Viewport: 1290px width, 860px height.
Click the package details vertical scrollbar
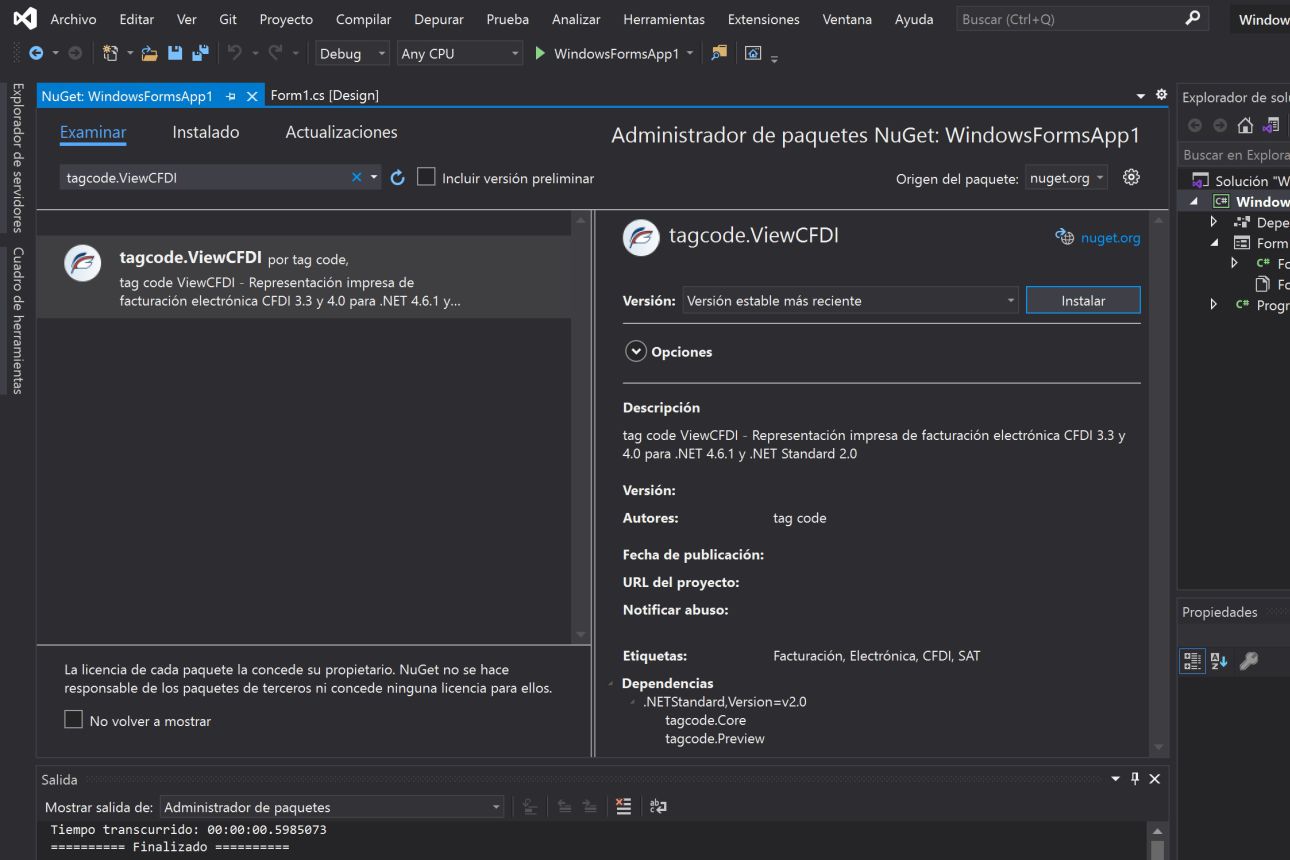coord(1159,482)
